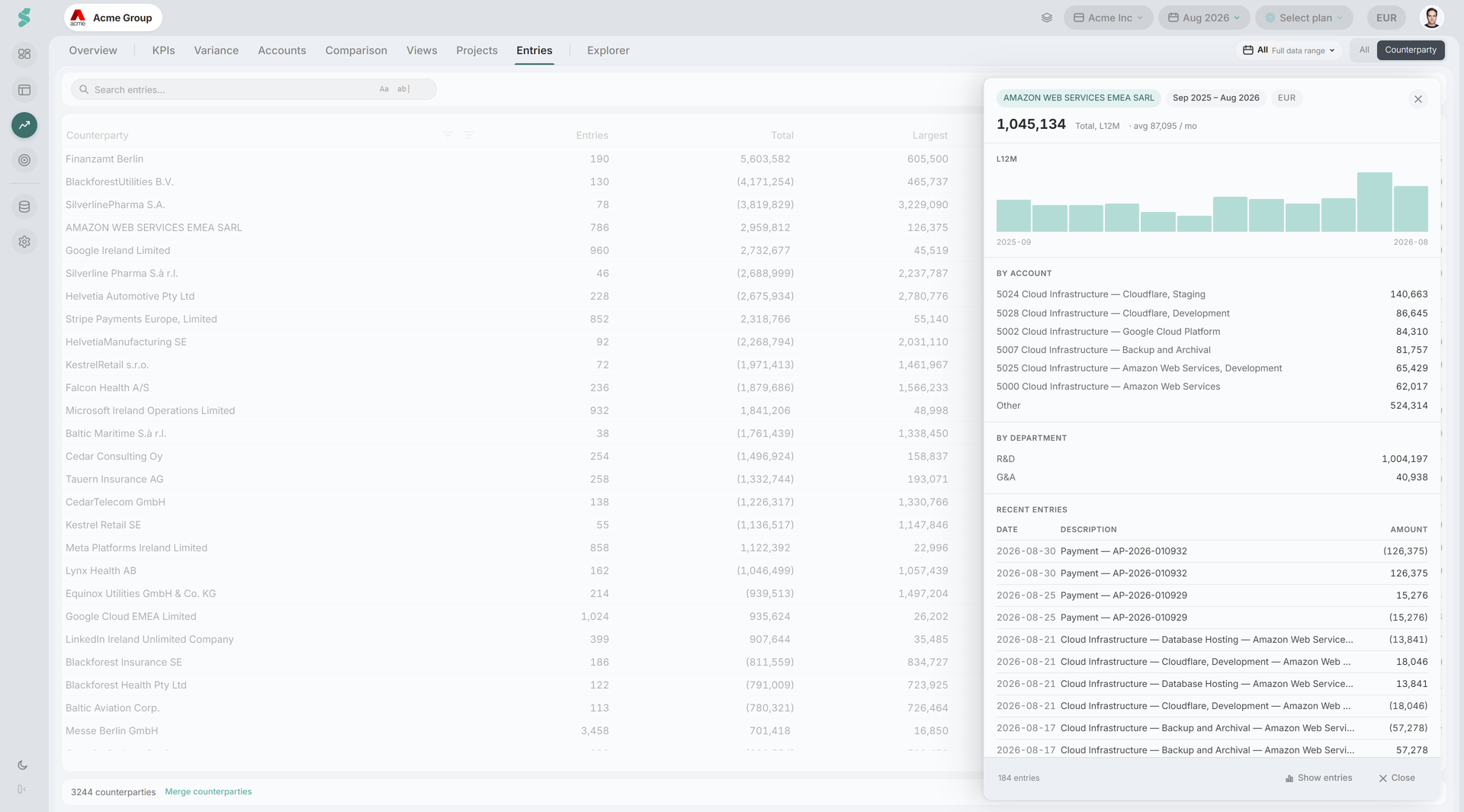1464x812 pixels.
Task: Sort by the Largest column header
Action: click(x=929, y=135)
